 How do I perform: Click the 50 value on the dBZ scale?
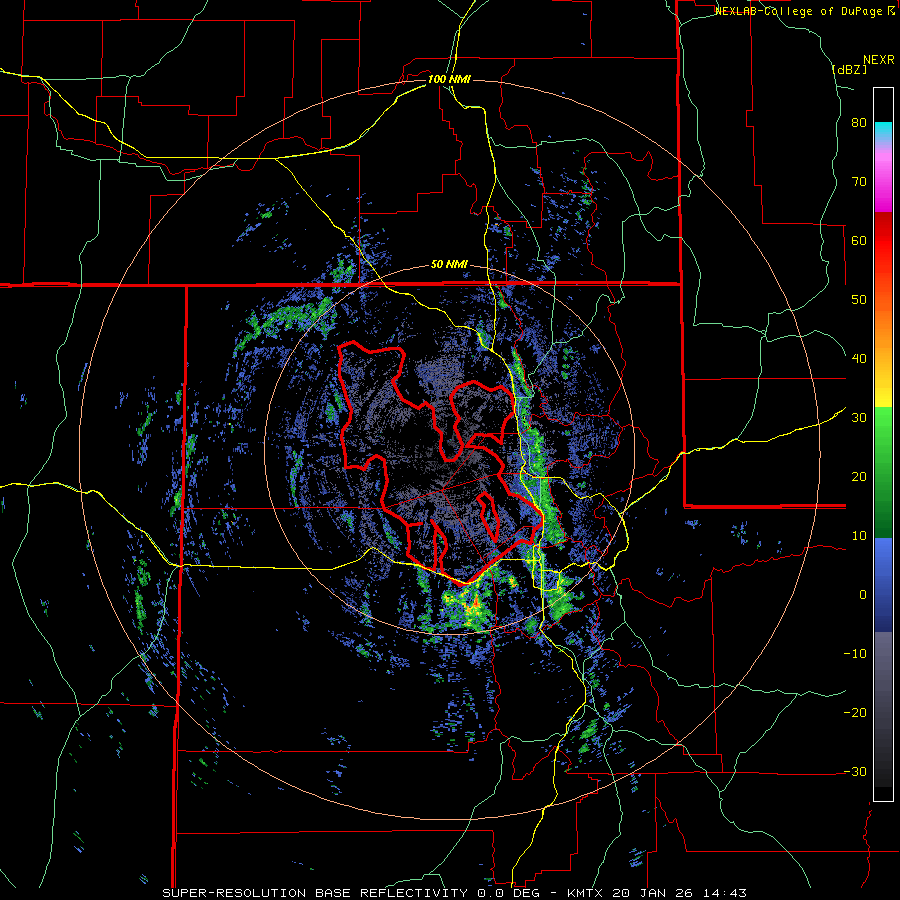click(x=859, y=300)
